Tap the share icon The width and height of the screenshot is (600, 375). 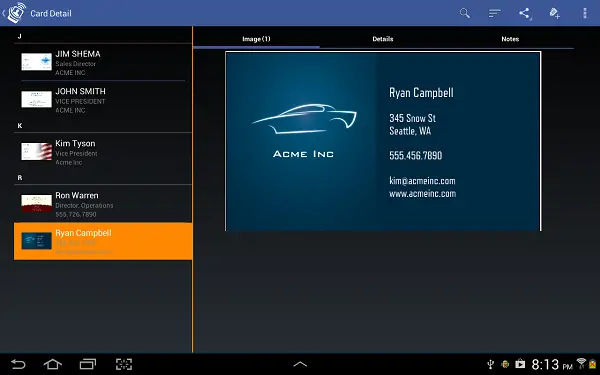pos(525,13)
